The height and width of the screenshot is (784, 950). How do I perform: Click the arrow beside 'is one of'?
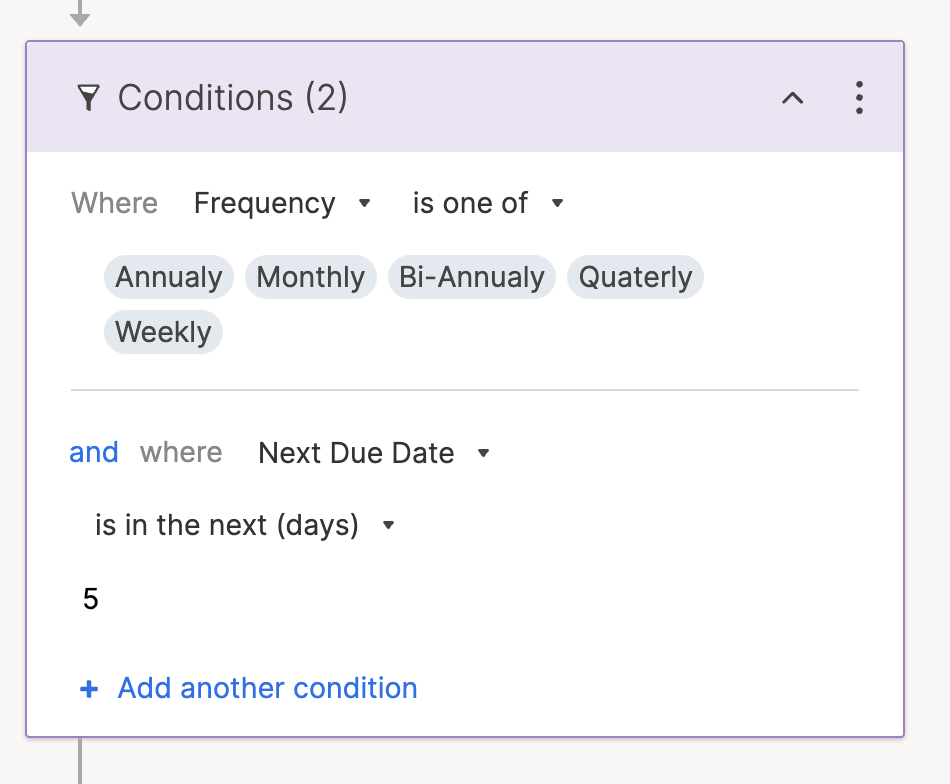pos(558,203)
